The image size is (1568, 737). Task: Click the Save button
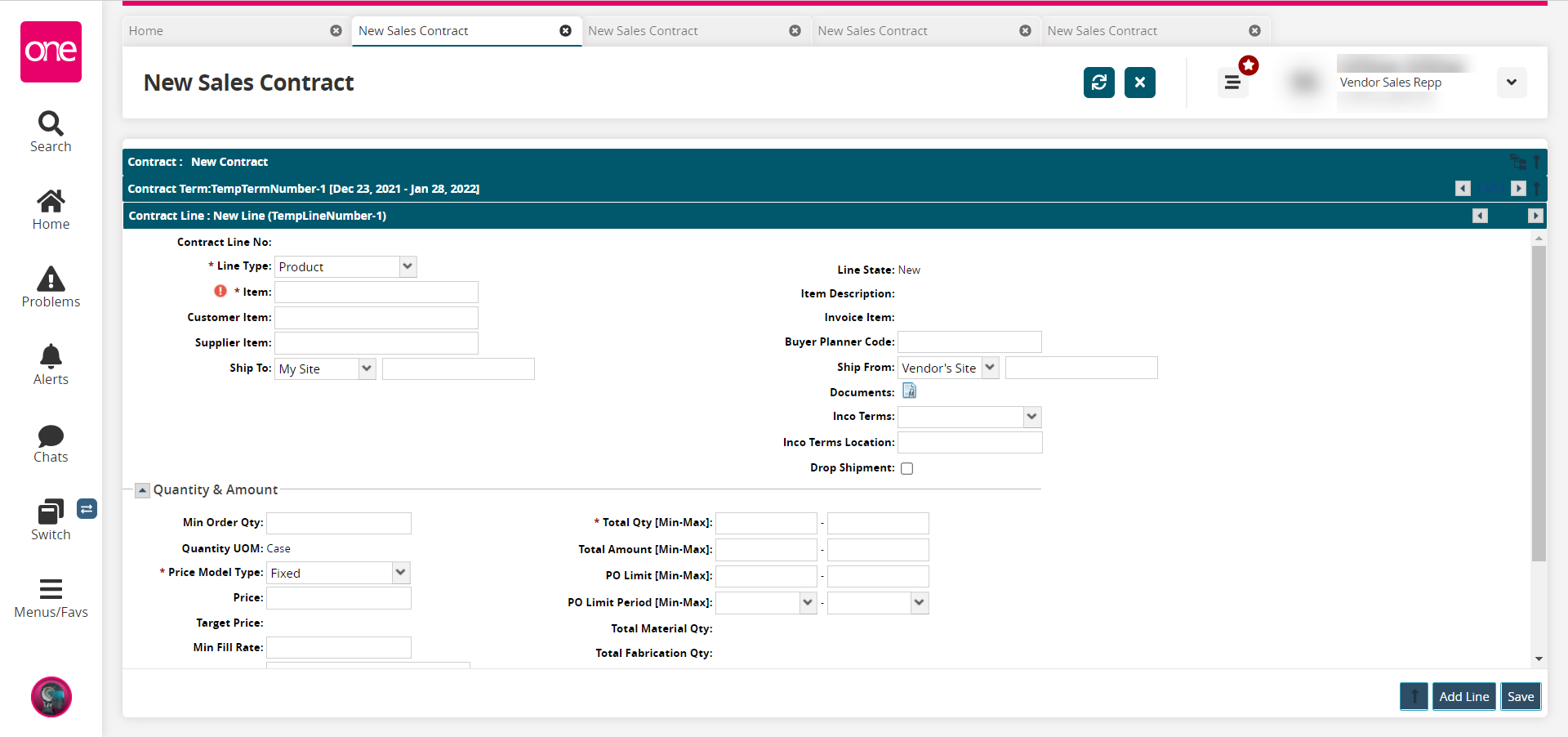click(x=1520, y=696)
